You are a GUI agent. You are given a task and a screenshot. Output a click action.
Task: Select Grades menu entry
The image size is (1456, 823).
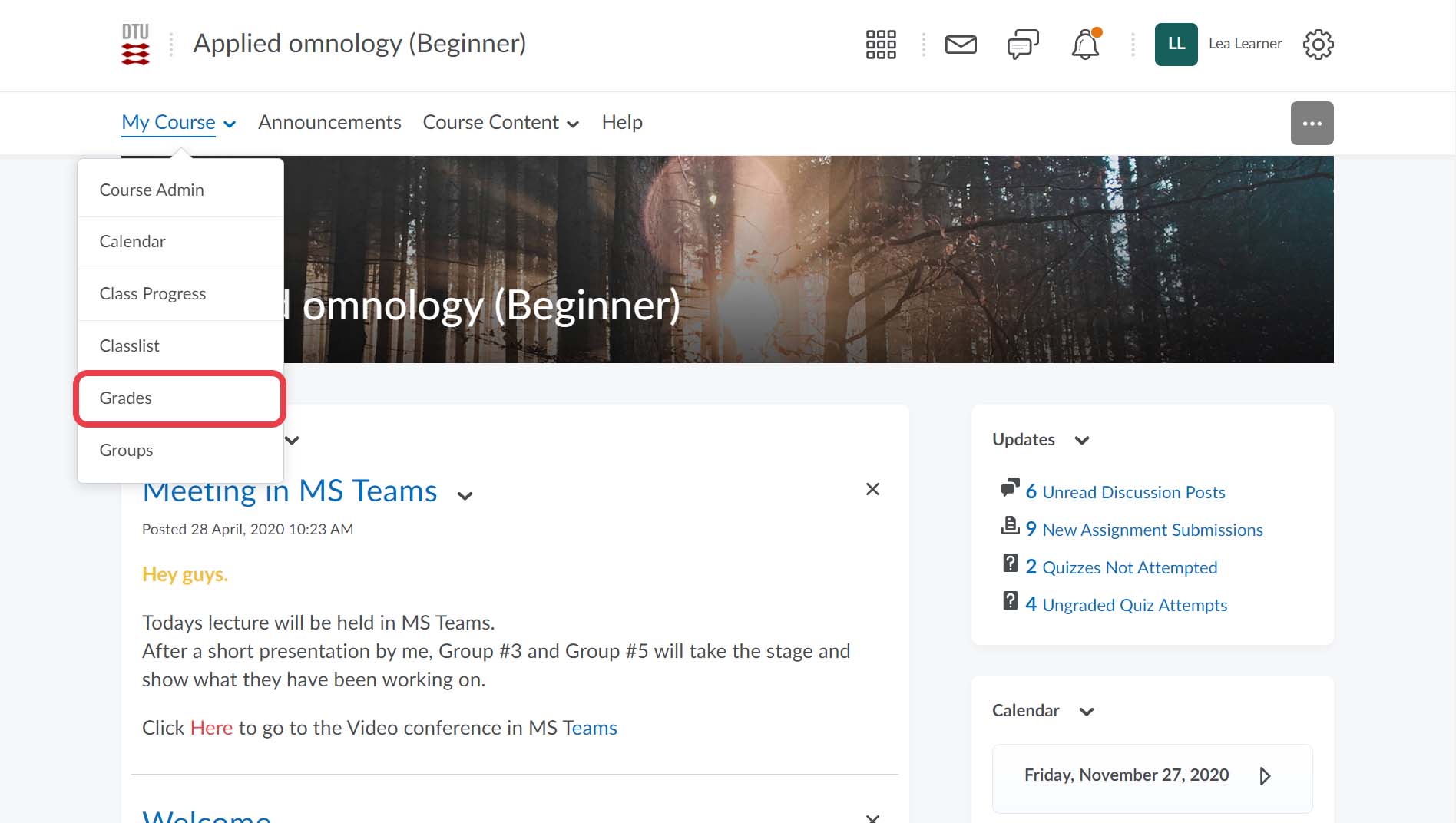(180, 398)
